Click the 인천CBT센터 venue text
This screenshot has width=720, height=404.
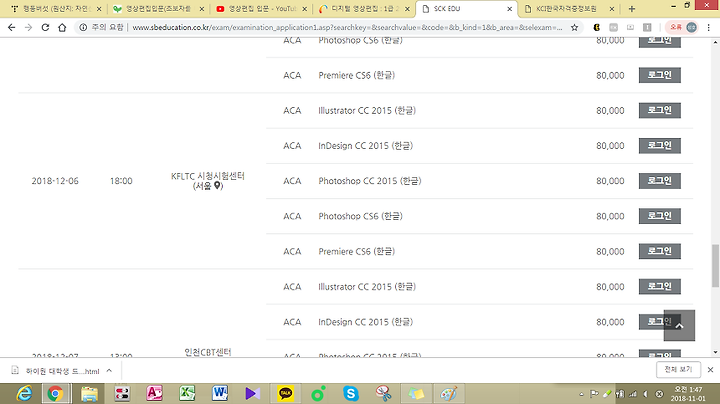pos(208,352)
